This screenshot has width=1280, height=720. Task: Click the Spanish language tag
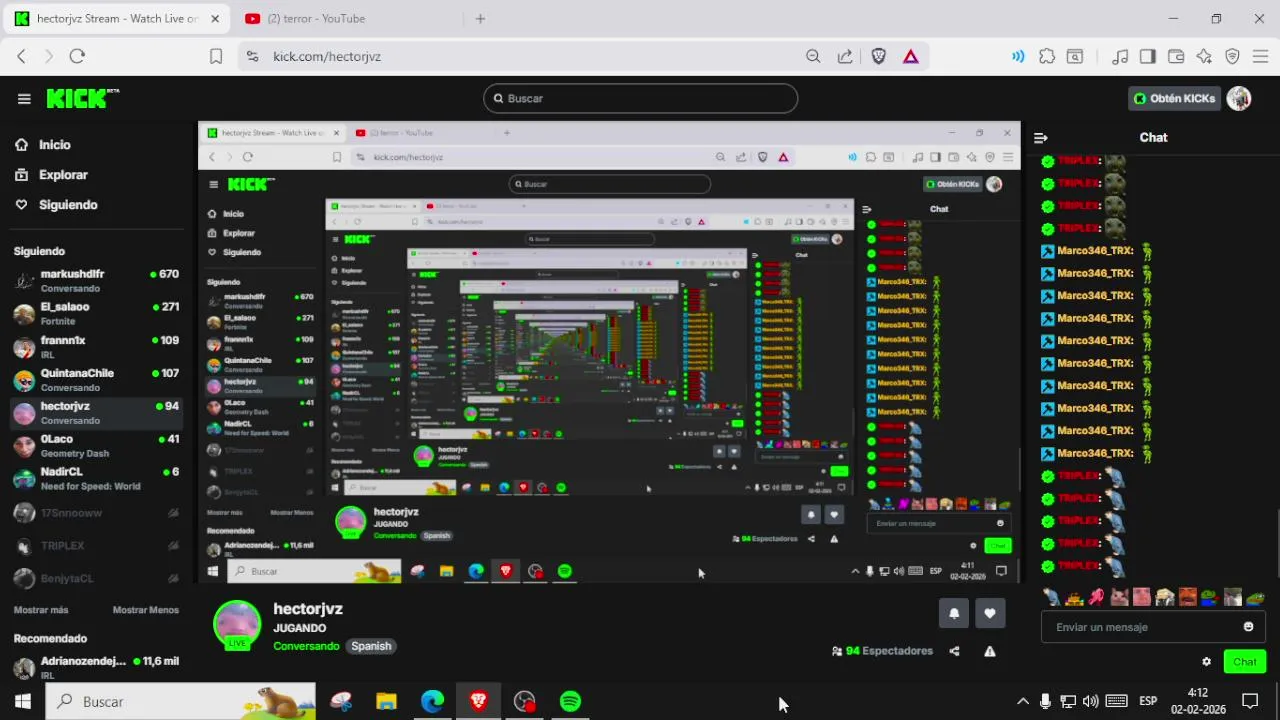coord(371,646)
